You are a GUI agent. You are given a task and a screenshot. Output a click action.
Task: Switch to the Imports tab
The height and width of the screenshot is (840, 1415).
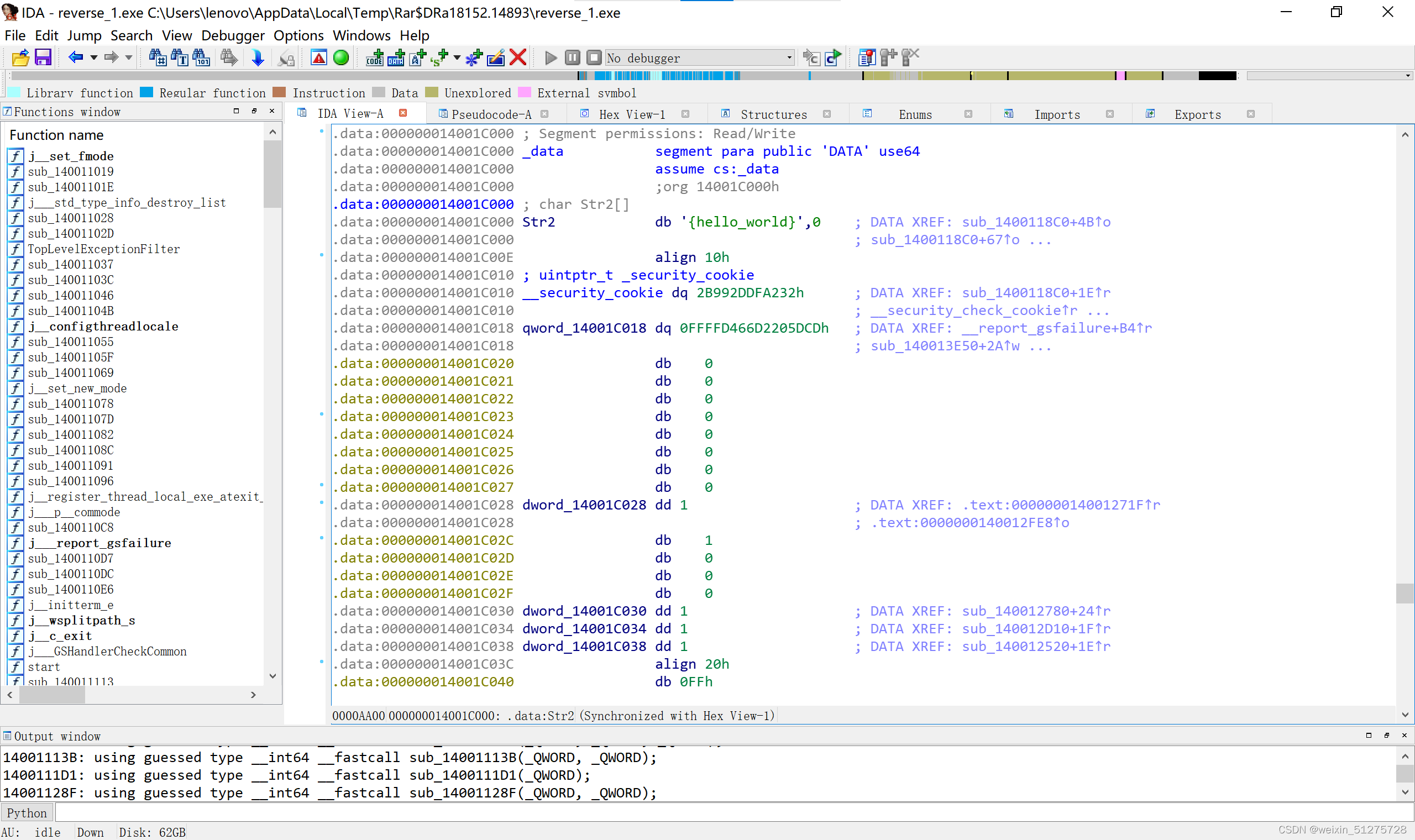point(1057,114)
